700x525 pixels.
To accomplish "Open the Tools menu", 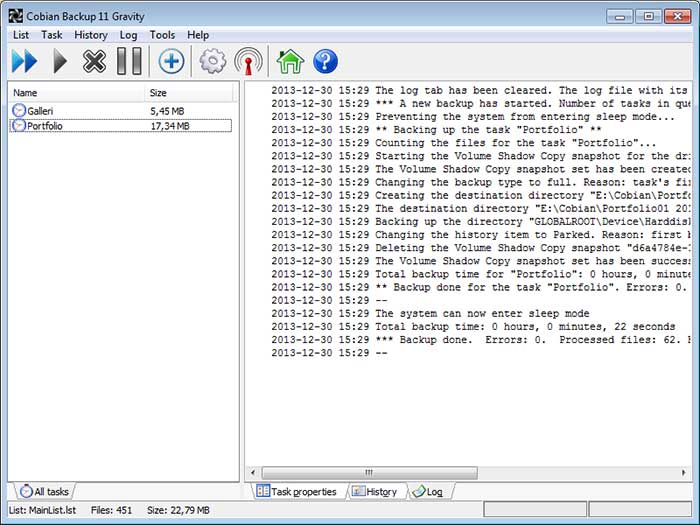I will click(x=162, y=35).
